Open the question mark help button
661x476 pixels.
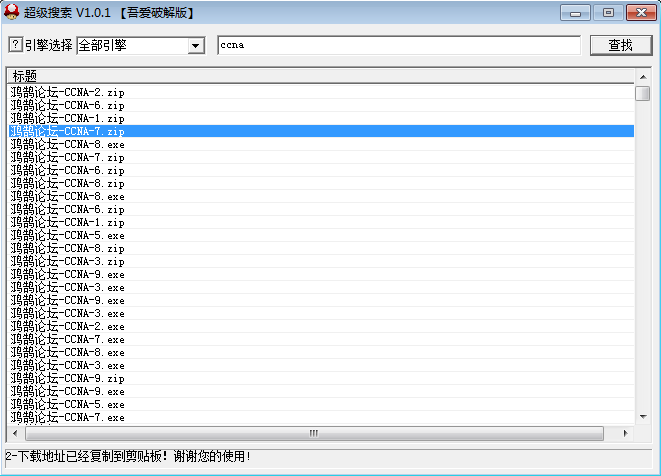tap(16, 44)
